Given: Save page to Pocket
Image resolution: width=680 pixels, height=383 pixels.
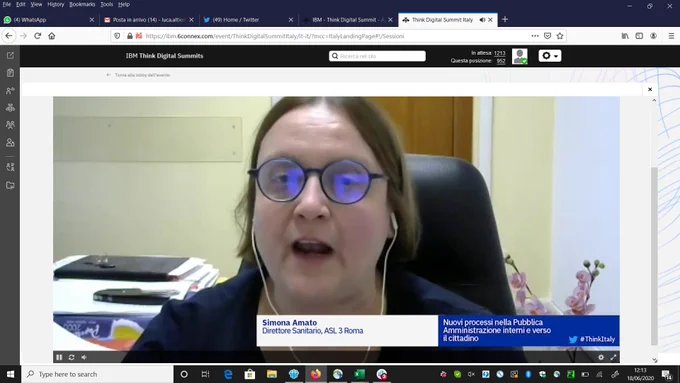Looking at the screenshot, I should 547,36.
